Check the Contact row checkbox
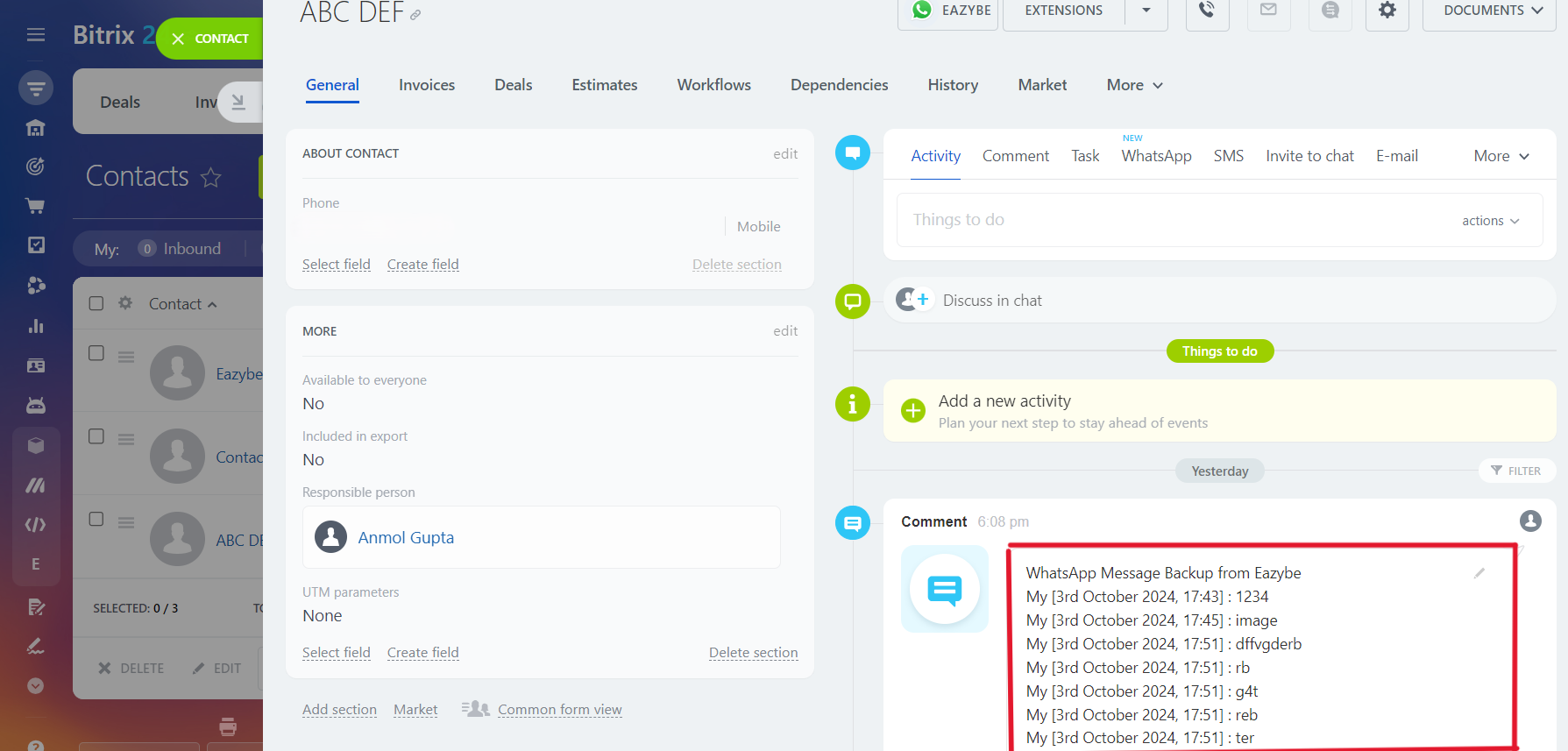This screenshot has height=751, width=1568. [x=96, y=436]
